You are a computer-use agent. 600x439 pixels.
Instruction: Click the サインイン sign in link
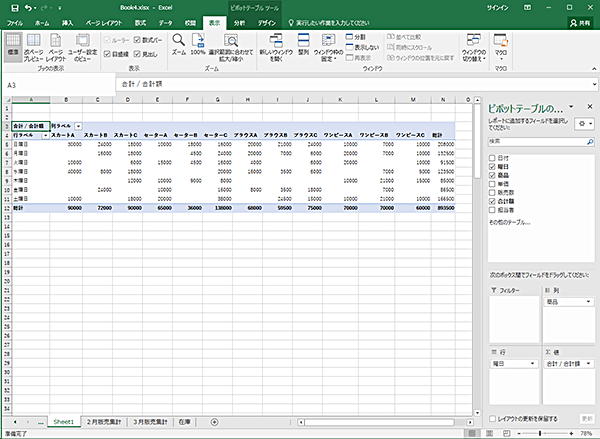(498, 8)
